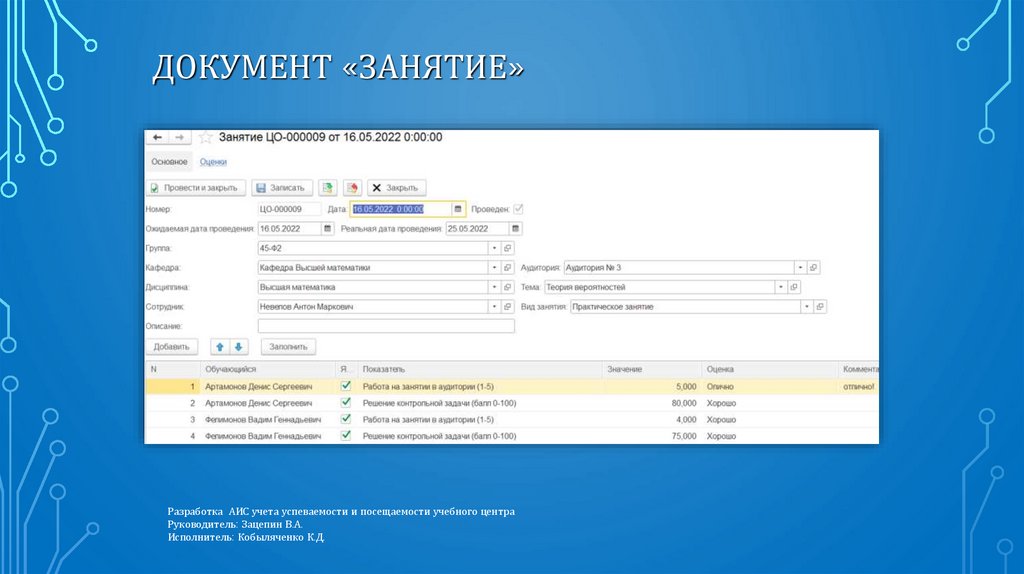Viewport: 1024px width, 574px height.
Task: Toggle attendance checkbox in row 1
Action: click(x=345, y=386)
